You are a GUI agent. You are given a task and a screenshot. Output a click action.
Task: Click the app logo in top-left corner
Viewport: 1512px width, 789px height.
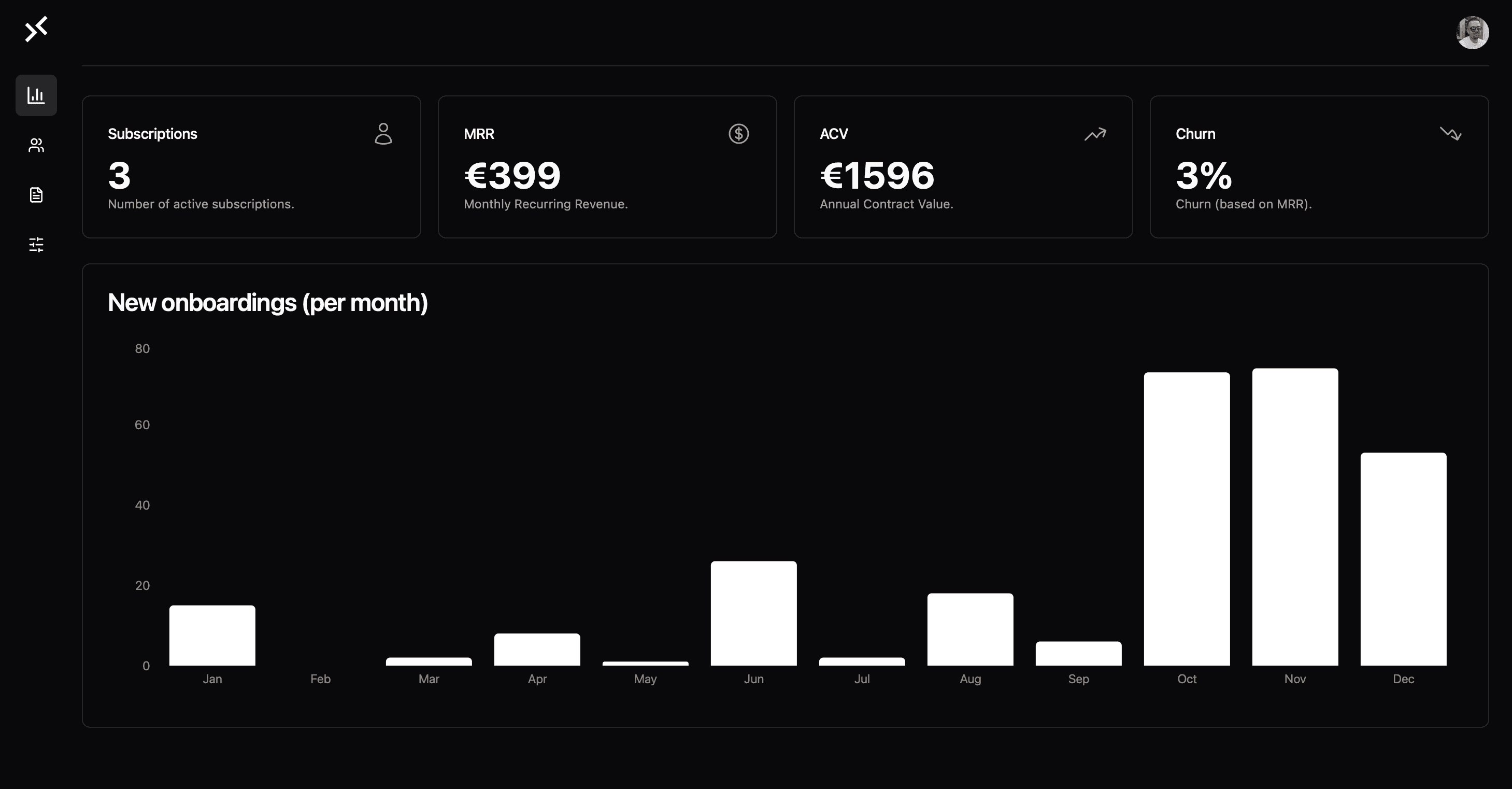pyautogui.click(x=36, y=30)
